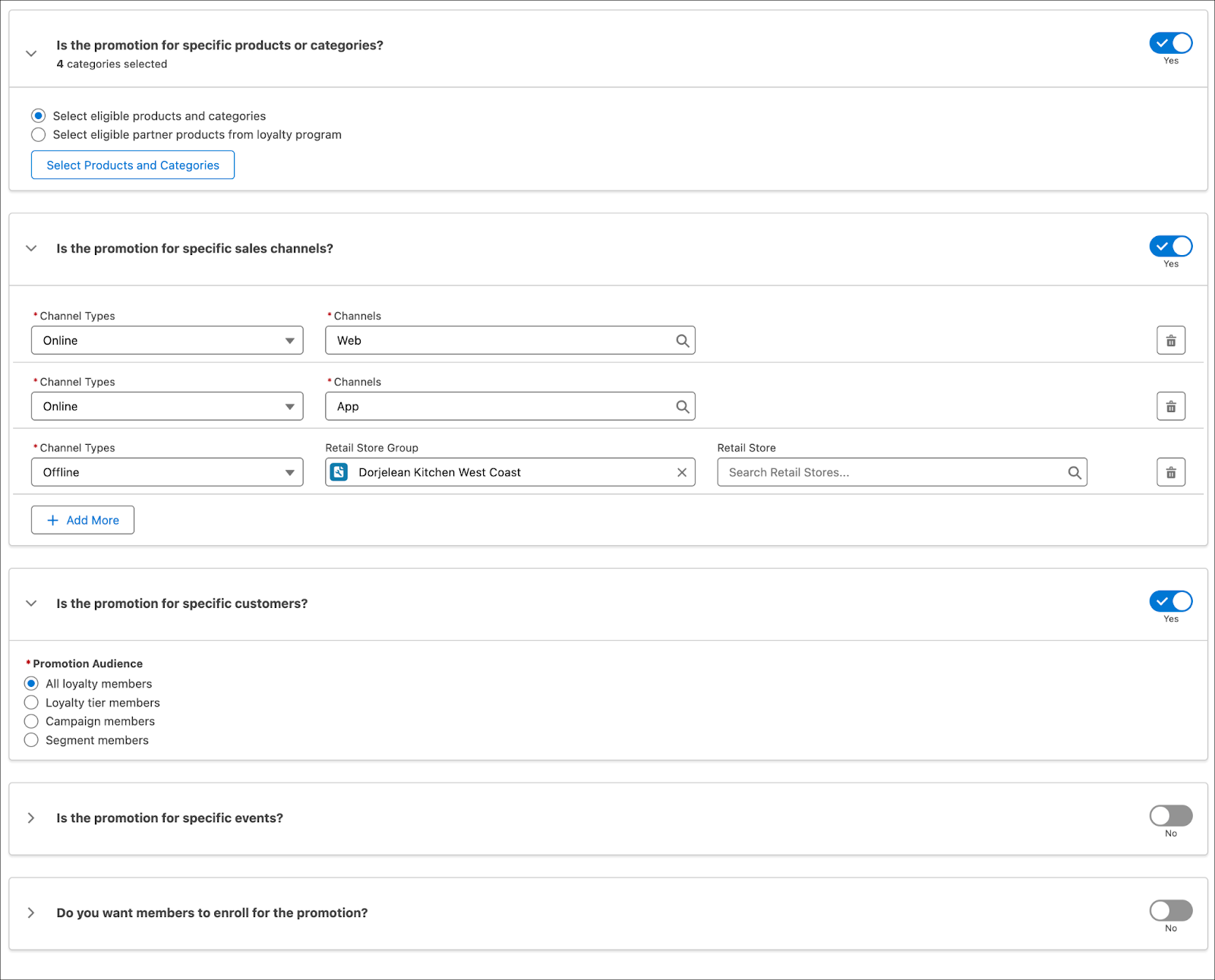
Task: Disable the sales channels Yes toggle
Action: coord(1170,246)
